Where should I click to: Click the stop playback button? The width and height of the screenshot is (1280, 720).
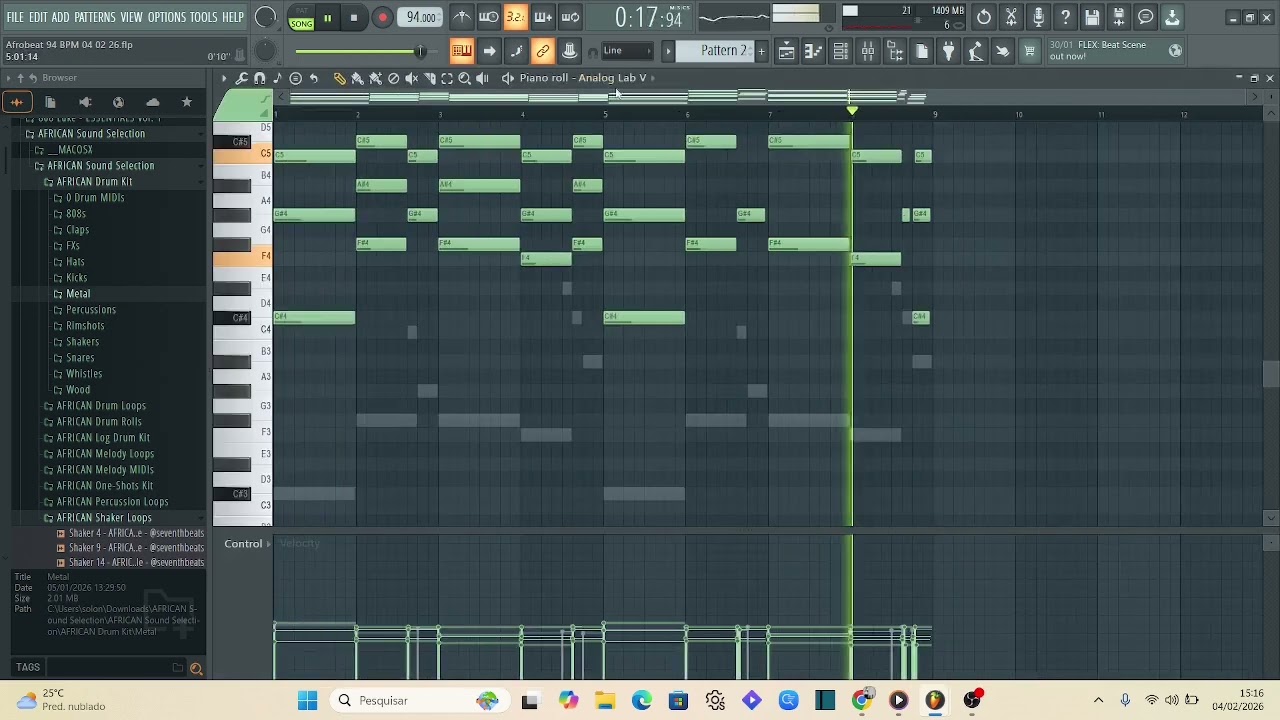point(354,17)
